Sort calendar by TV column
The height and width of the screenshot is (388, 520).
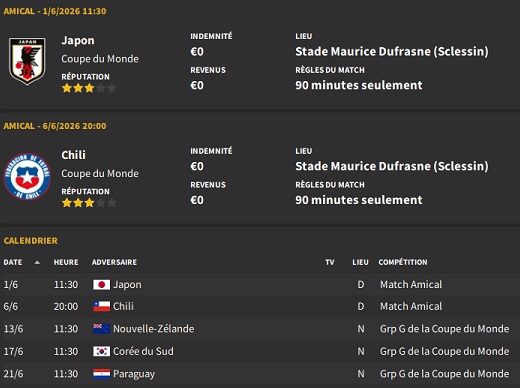(330, 262)
